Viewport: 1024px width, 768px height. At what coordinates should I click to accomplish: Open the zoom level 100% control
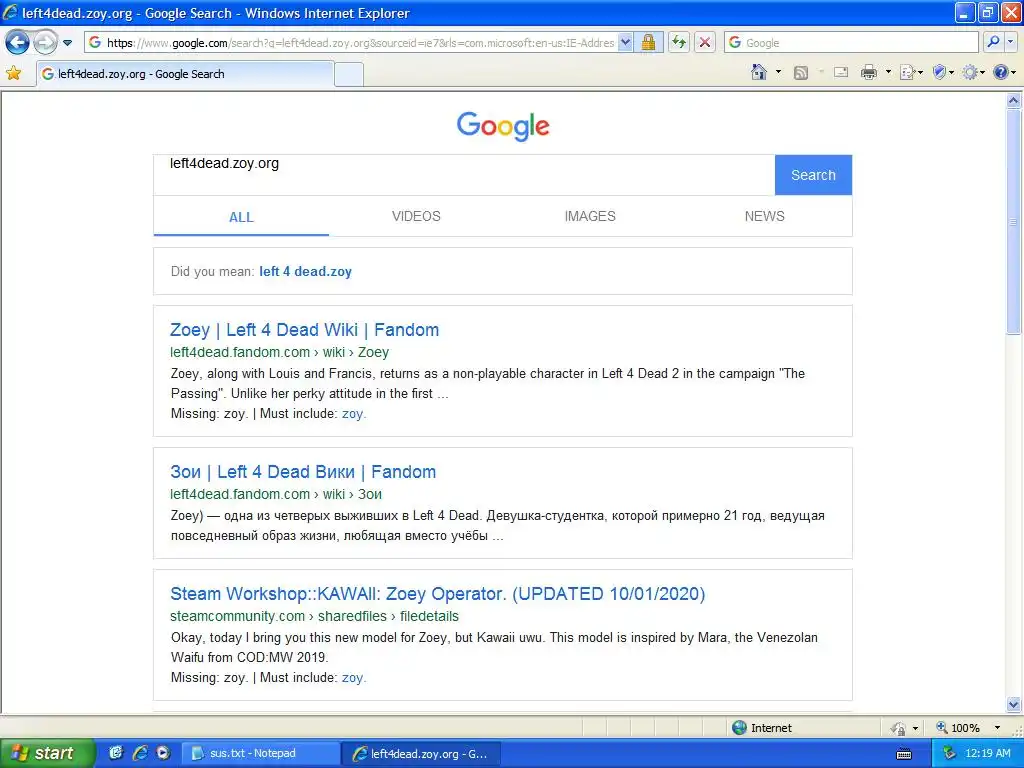[x=958, y=728]
